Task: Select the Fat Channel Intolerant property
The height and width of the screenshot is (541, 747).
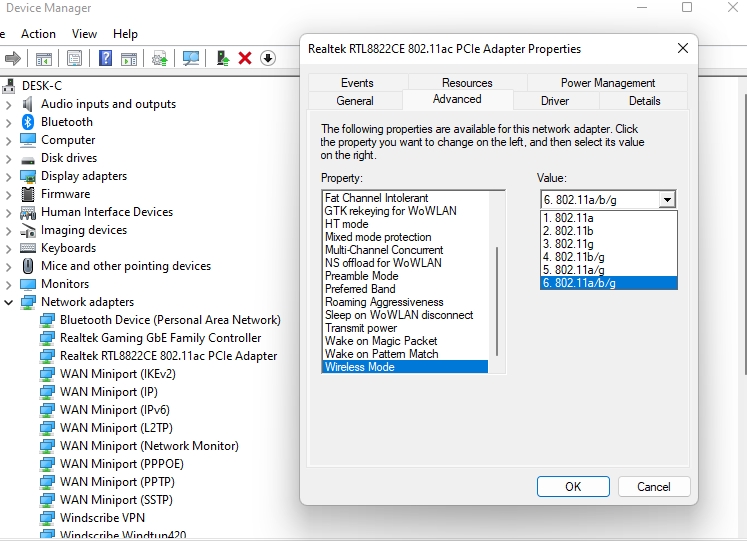Action: [x=406, y=198]
